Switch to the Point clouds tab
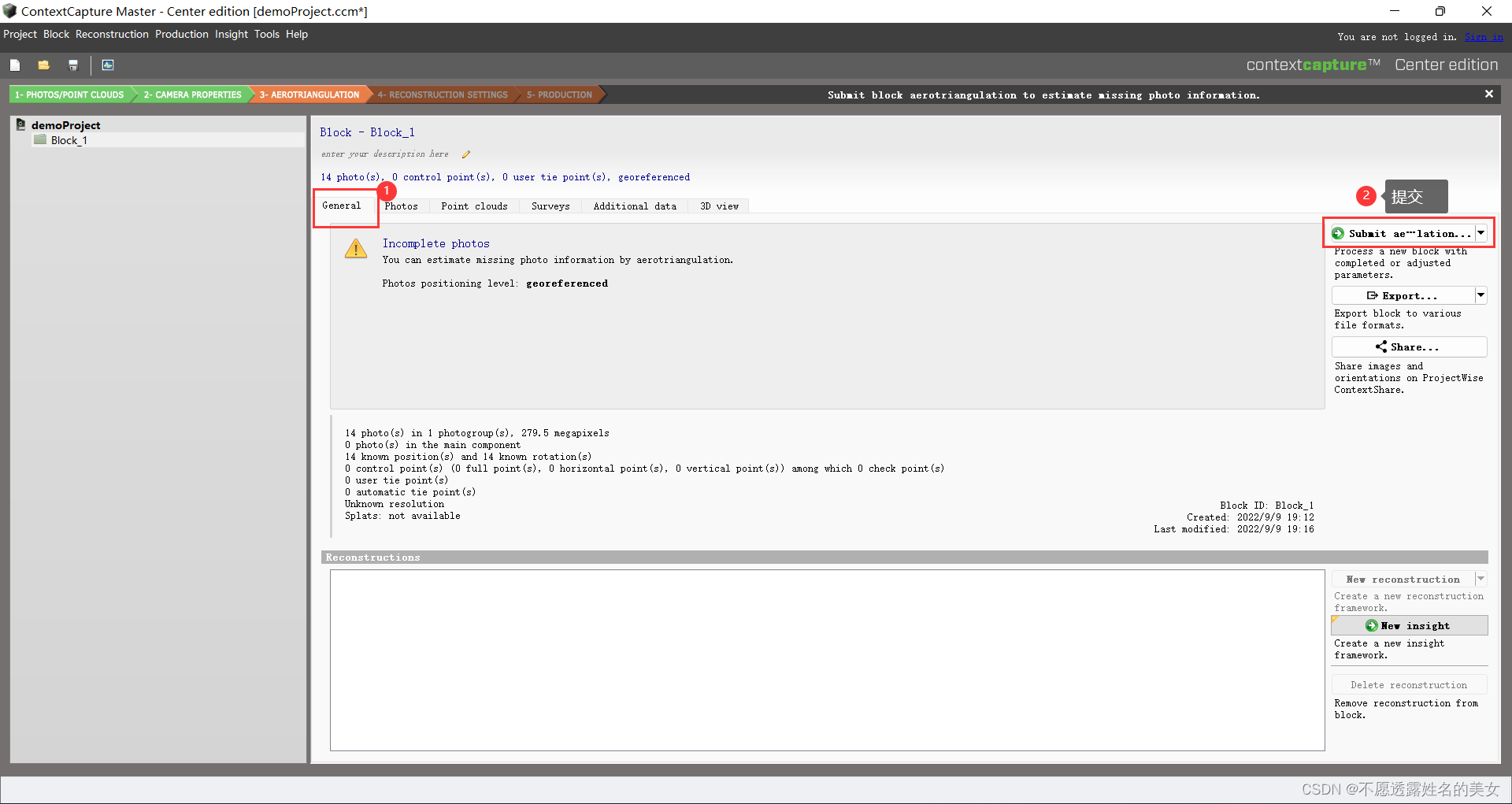This screenshot has height=804, width=1512. 474,206
